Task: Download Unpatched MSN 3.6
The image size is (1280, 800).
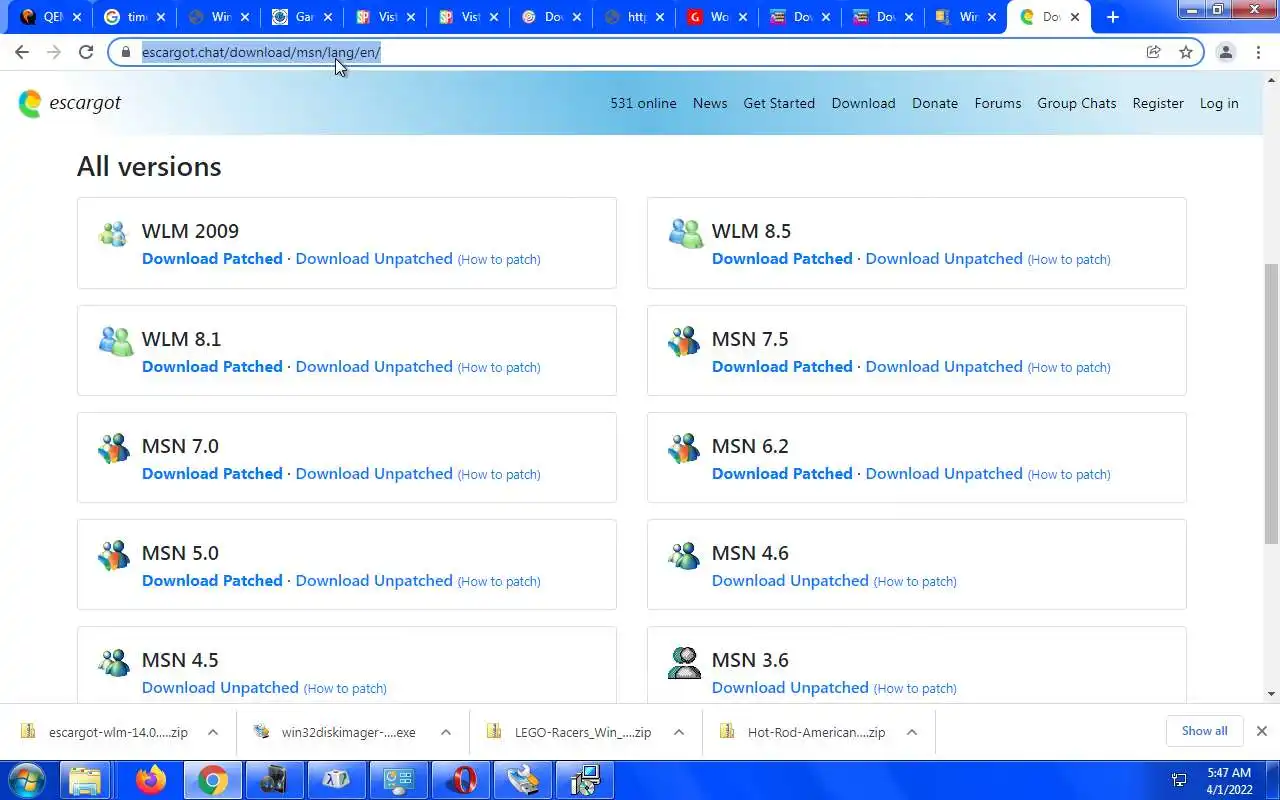Action: pos(790,688)
